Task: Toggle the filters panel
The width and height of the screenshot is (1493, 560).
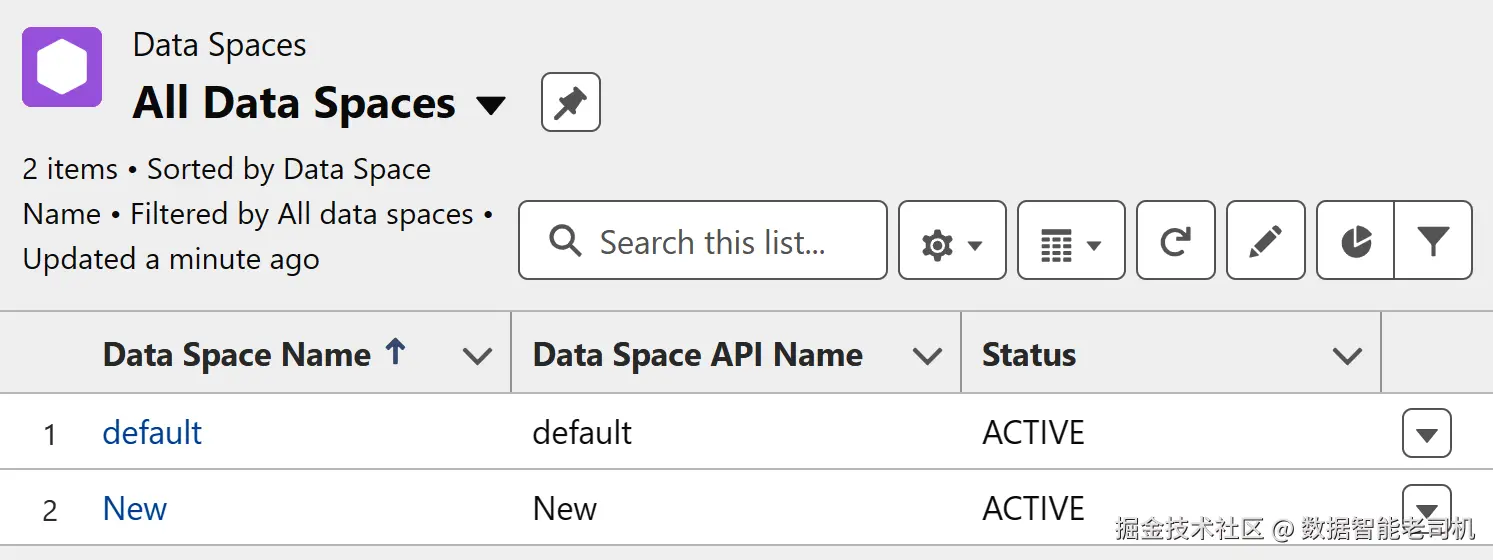Action: (x=1433, y=241)
